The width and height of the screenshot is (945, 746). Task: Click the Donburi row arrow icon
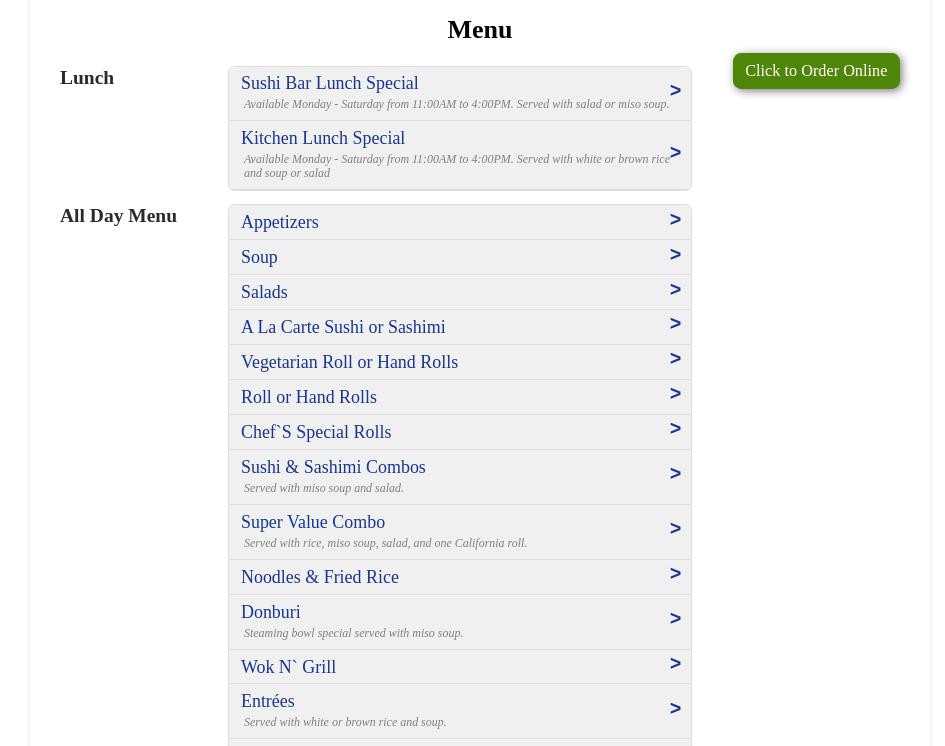tap(675, 619)
